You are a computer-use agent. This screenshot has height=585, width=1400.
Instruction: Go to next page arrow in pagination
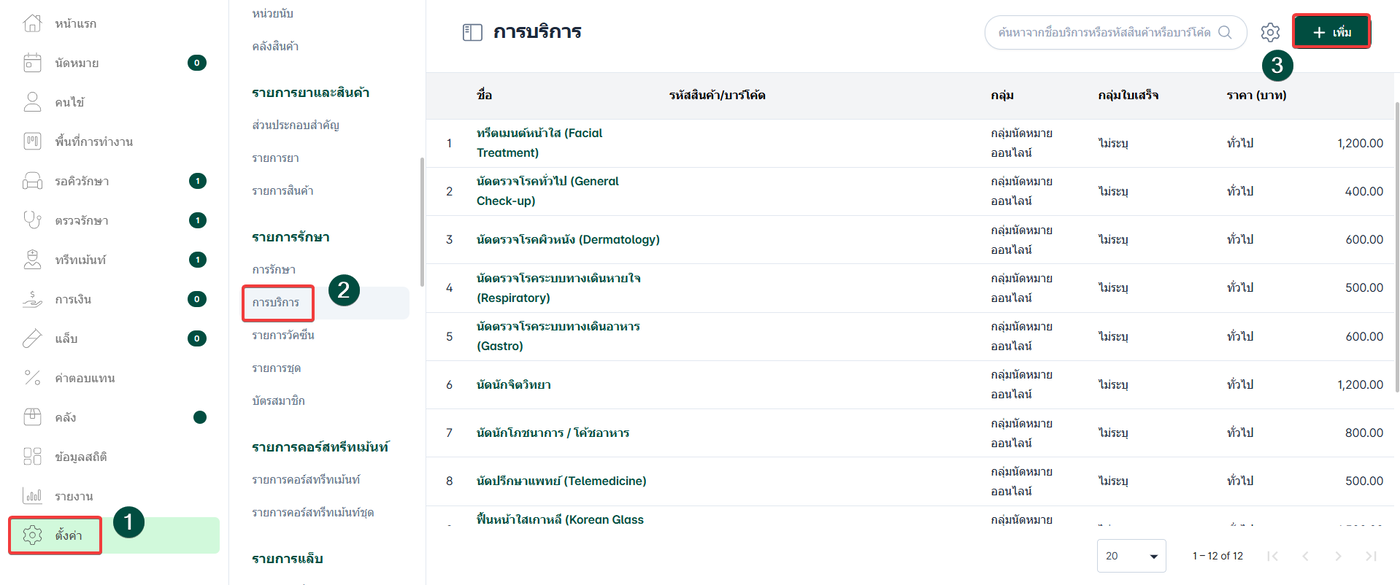[1338, 556]
